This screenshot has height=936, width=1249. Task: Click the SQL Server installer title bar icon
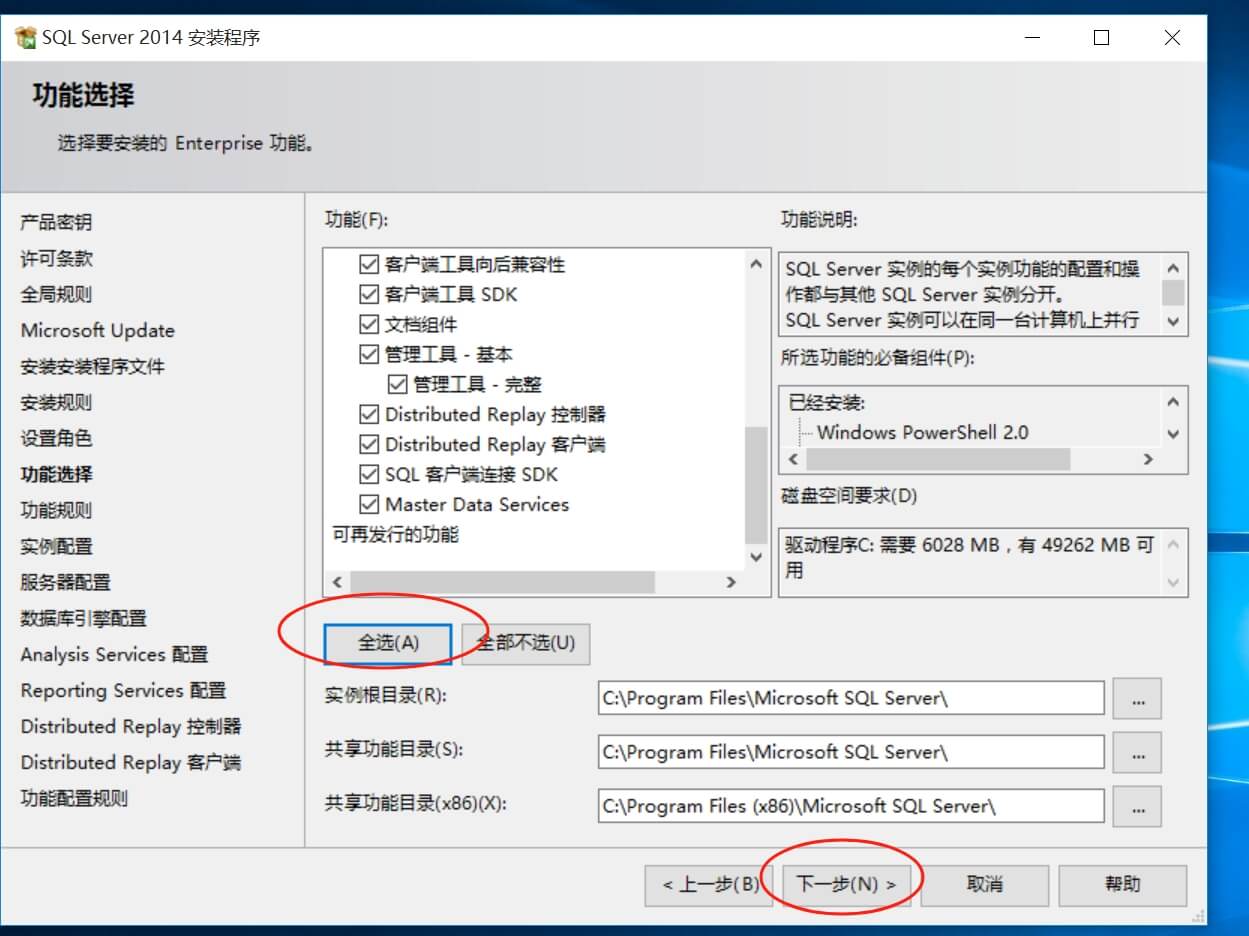click(26, 38)
